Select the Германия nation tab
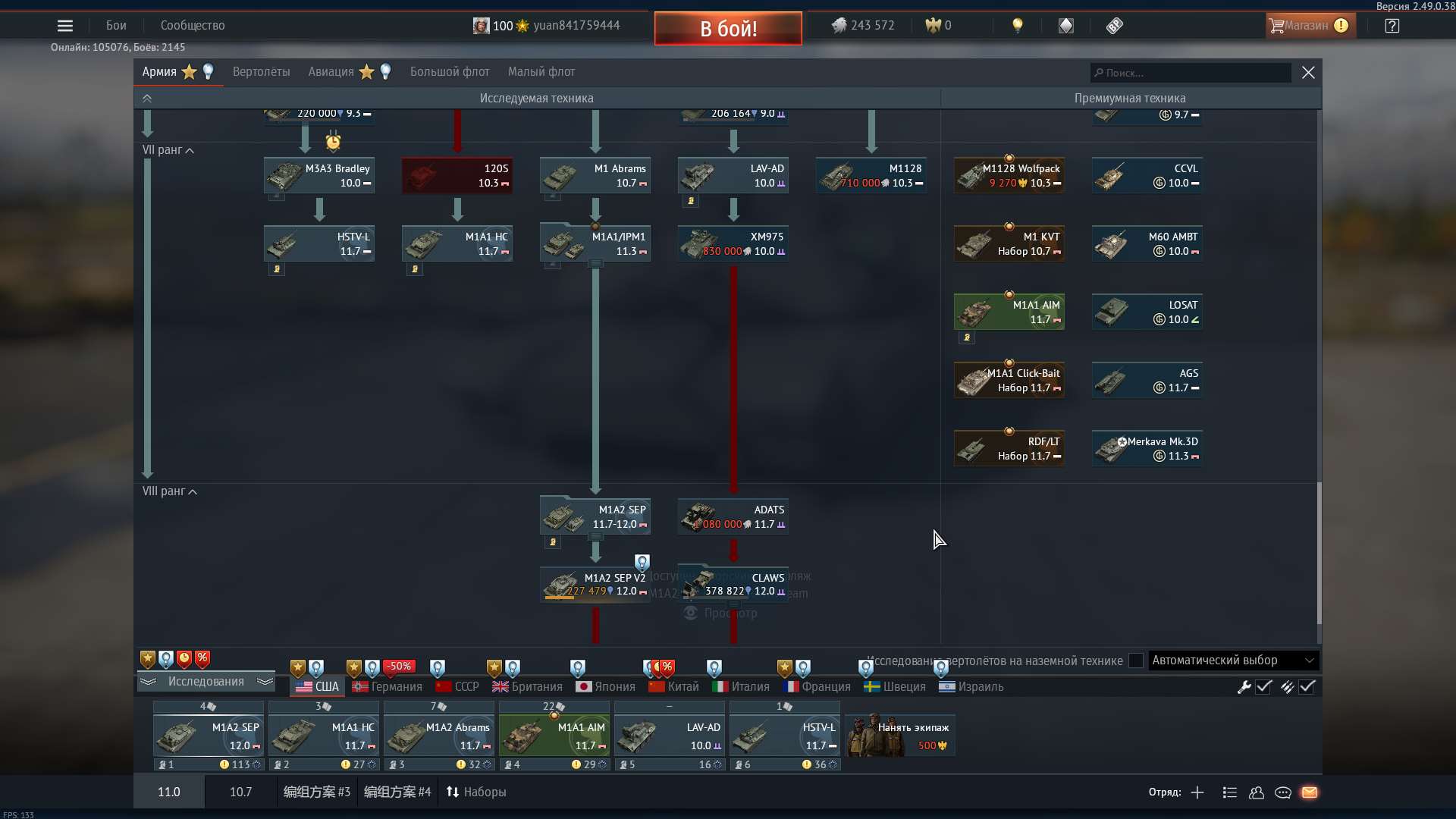1456x819 pixels. pyautogui.click(x=388, y=687)
